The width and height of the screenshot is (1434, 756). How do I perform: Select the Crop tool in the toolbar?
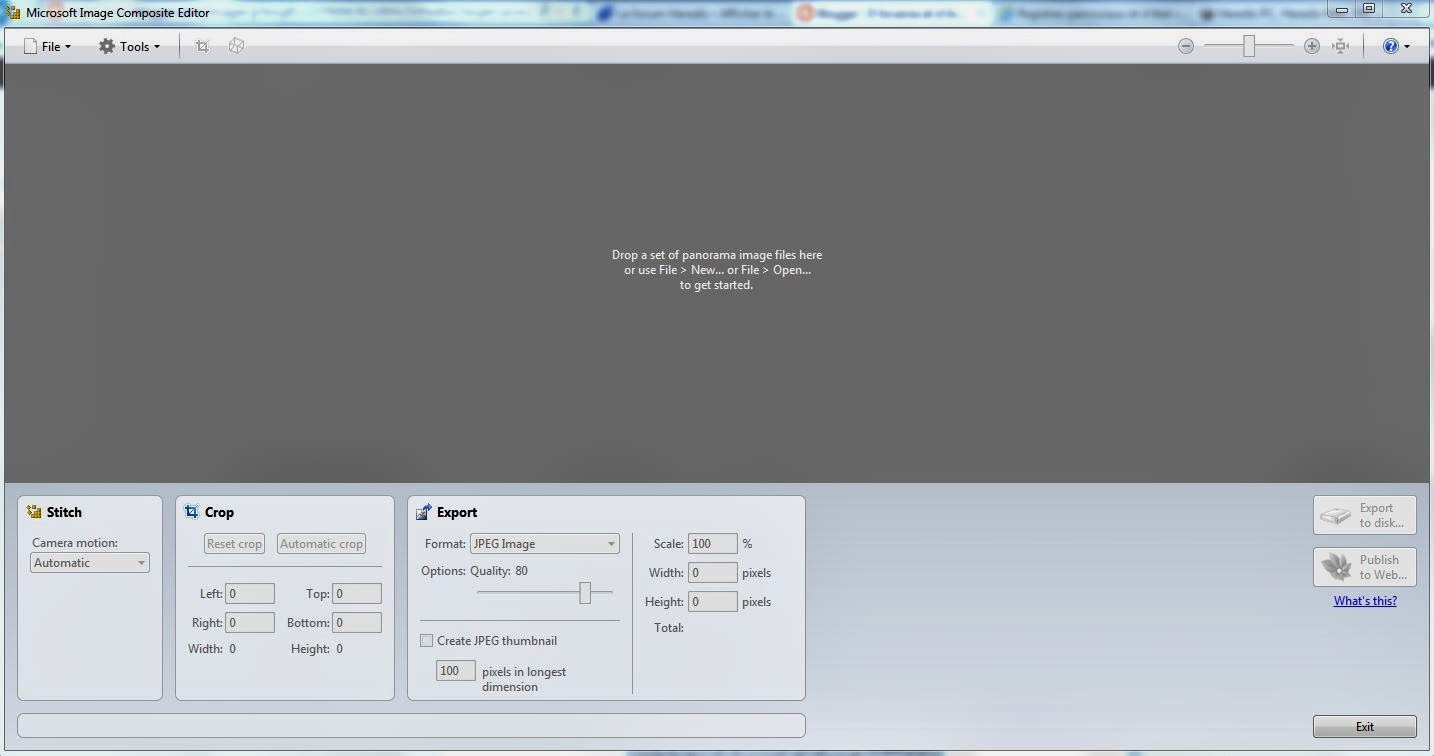(201, 45)
